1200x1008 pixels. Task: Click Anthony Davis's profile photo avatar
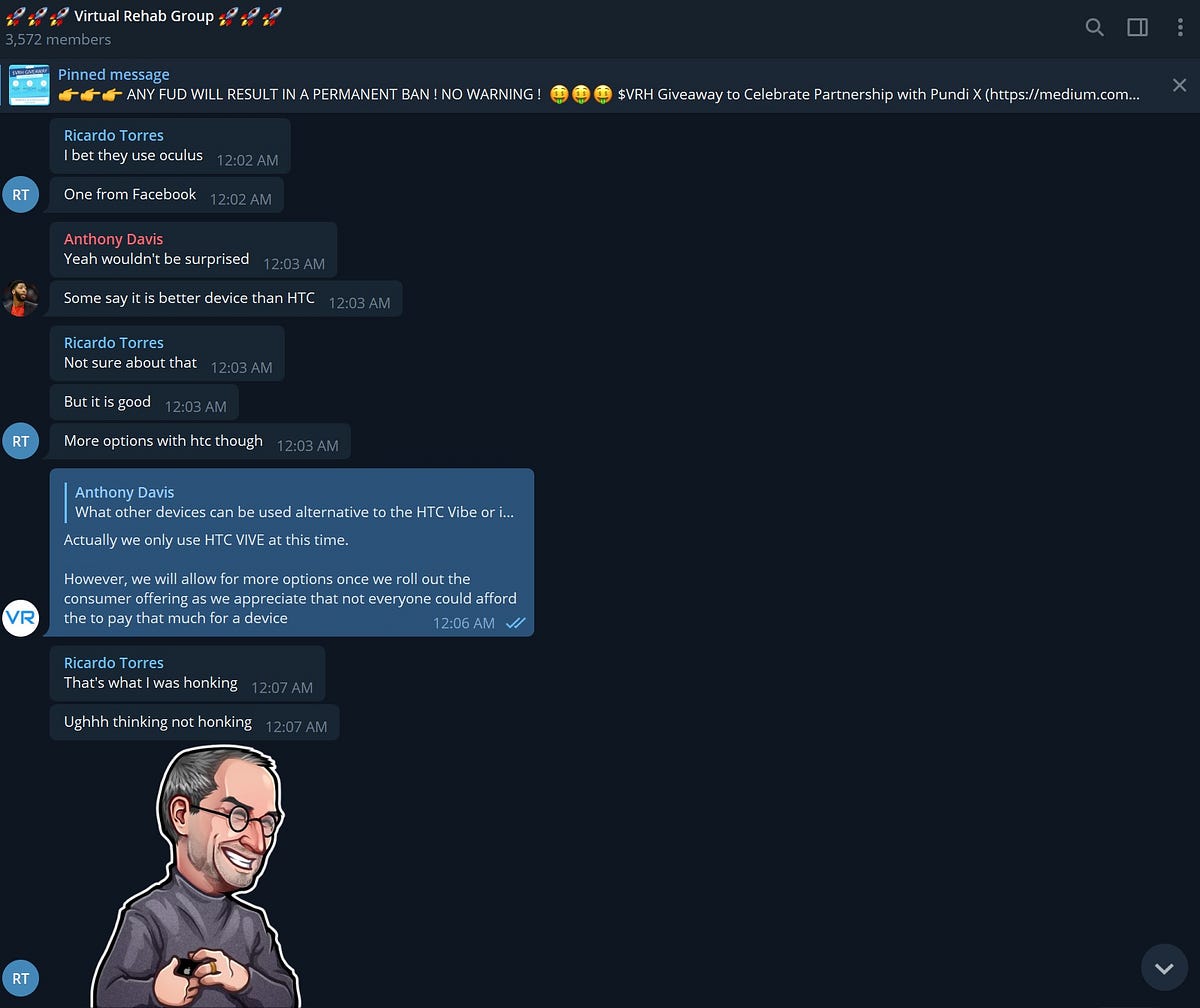[21, 298]
